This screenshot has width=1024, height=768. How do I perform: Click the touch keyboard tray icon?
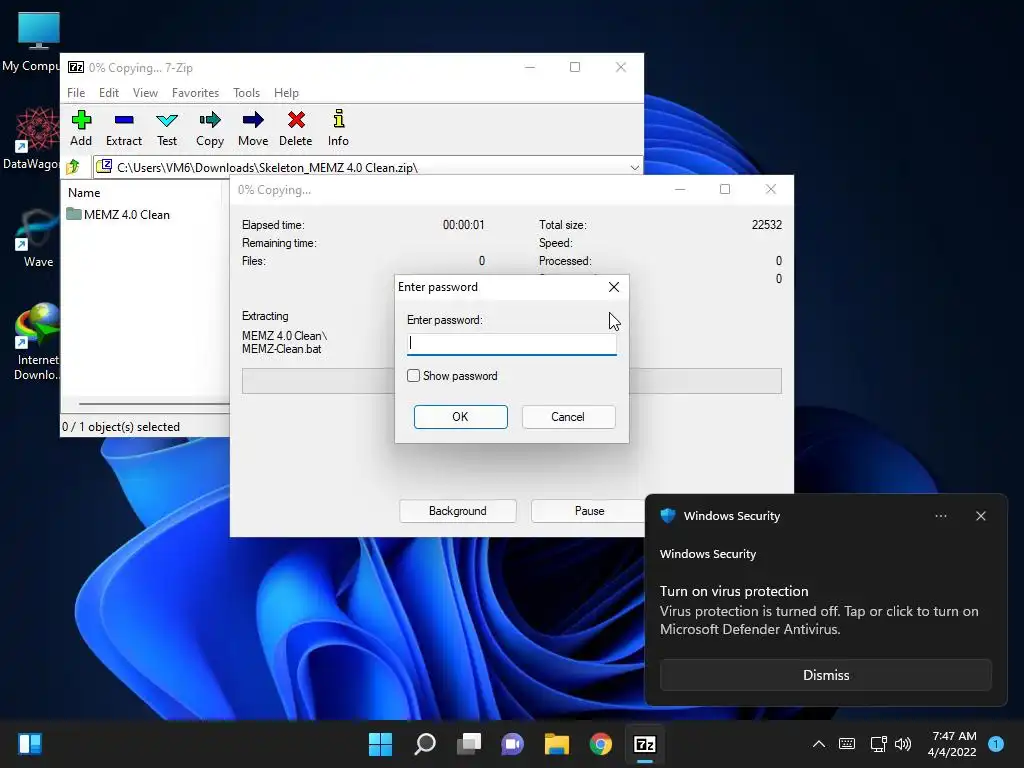pos(847,744)
